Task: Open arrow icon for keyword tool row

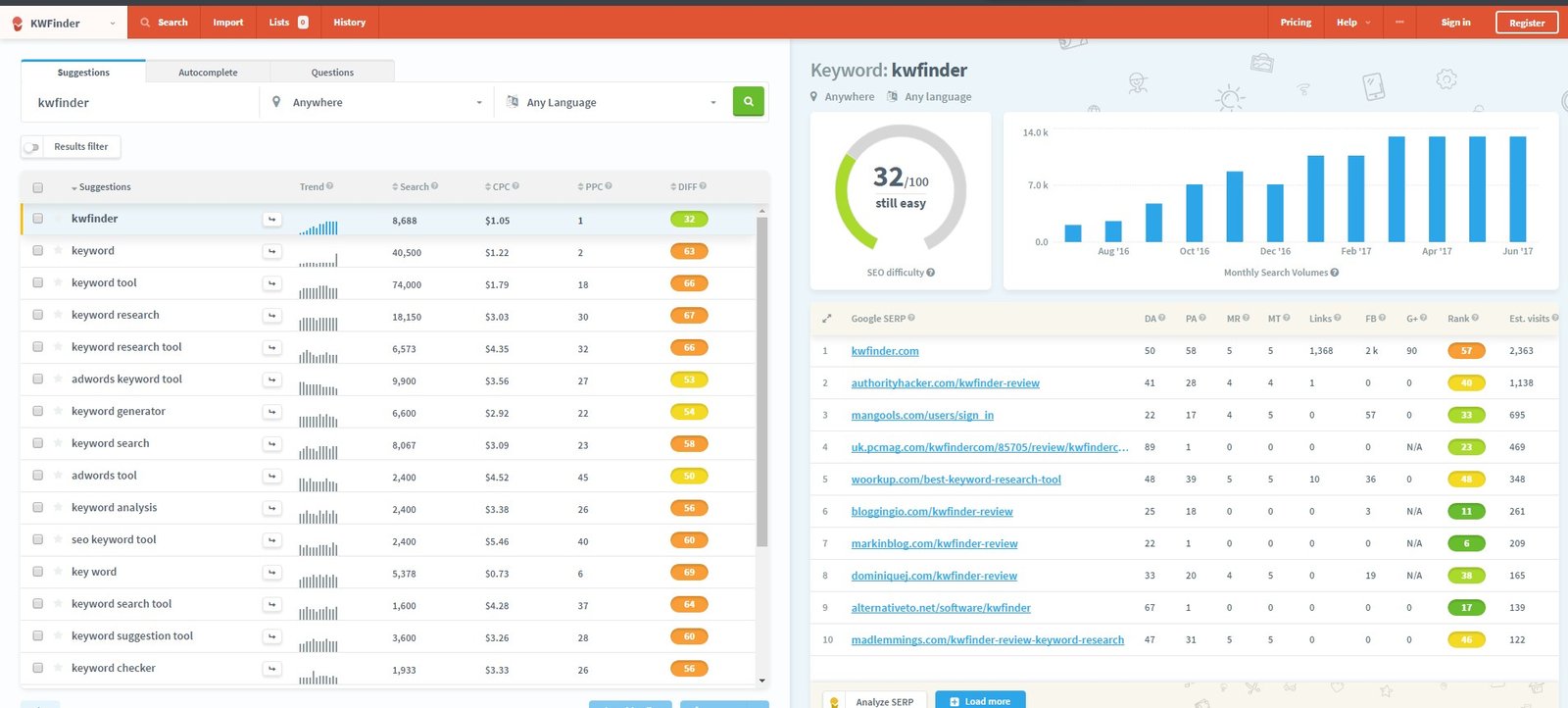Action: [x=272, y=283]
